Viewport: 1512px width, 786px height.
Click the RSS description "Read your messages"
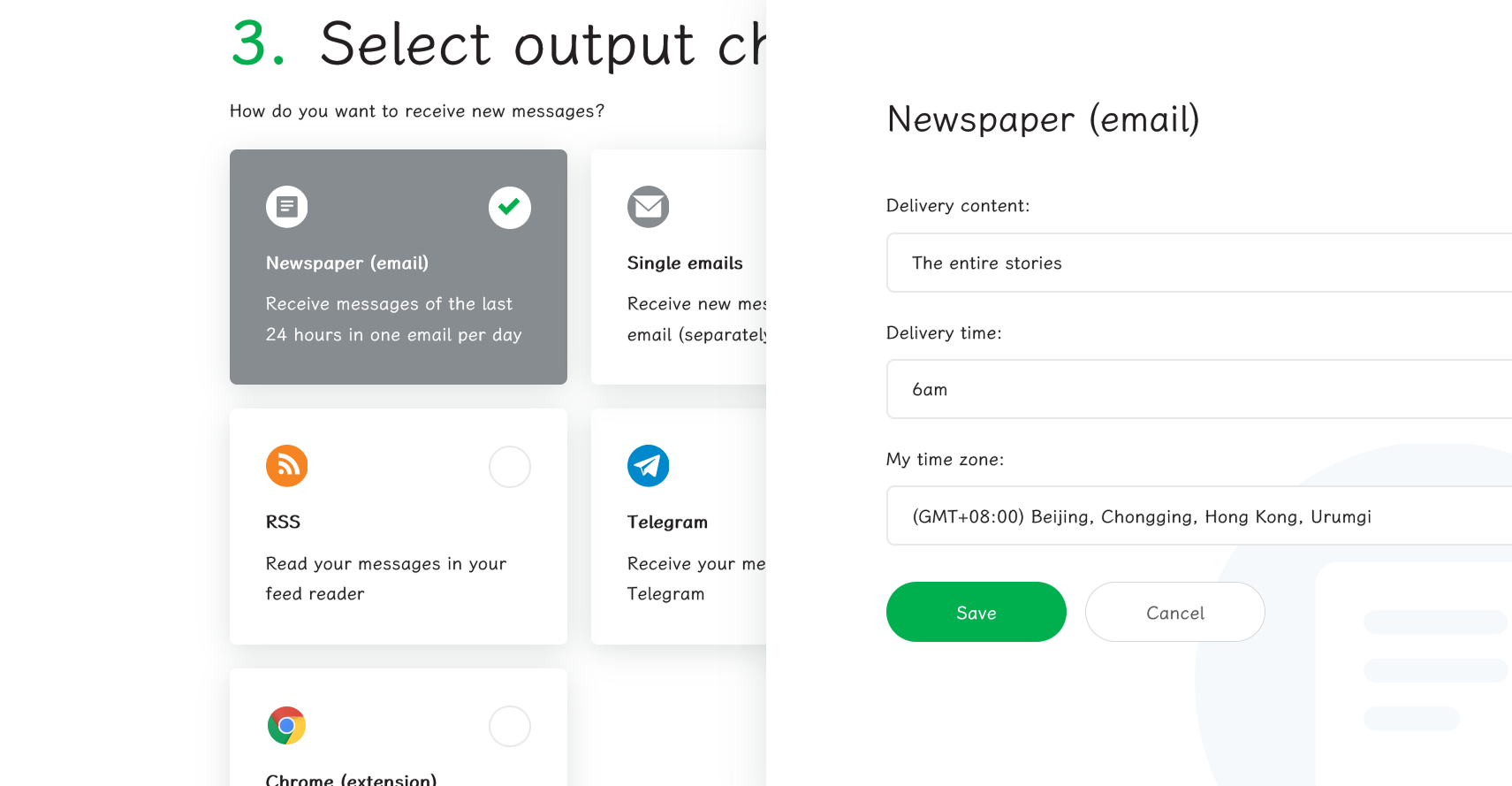click(x=386, y=578)
